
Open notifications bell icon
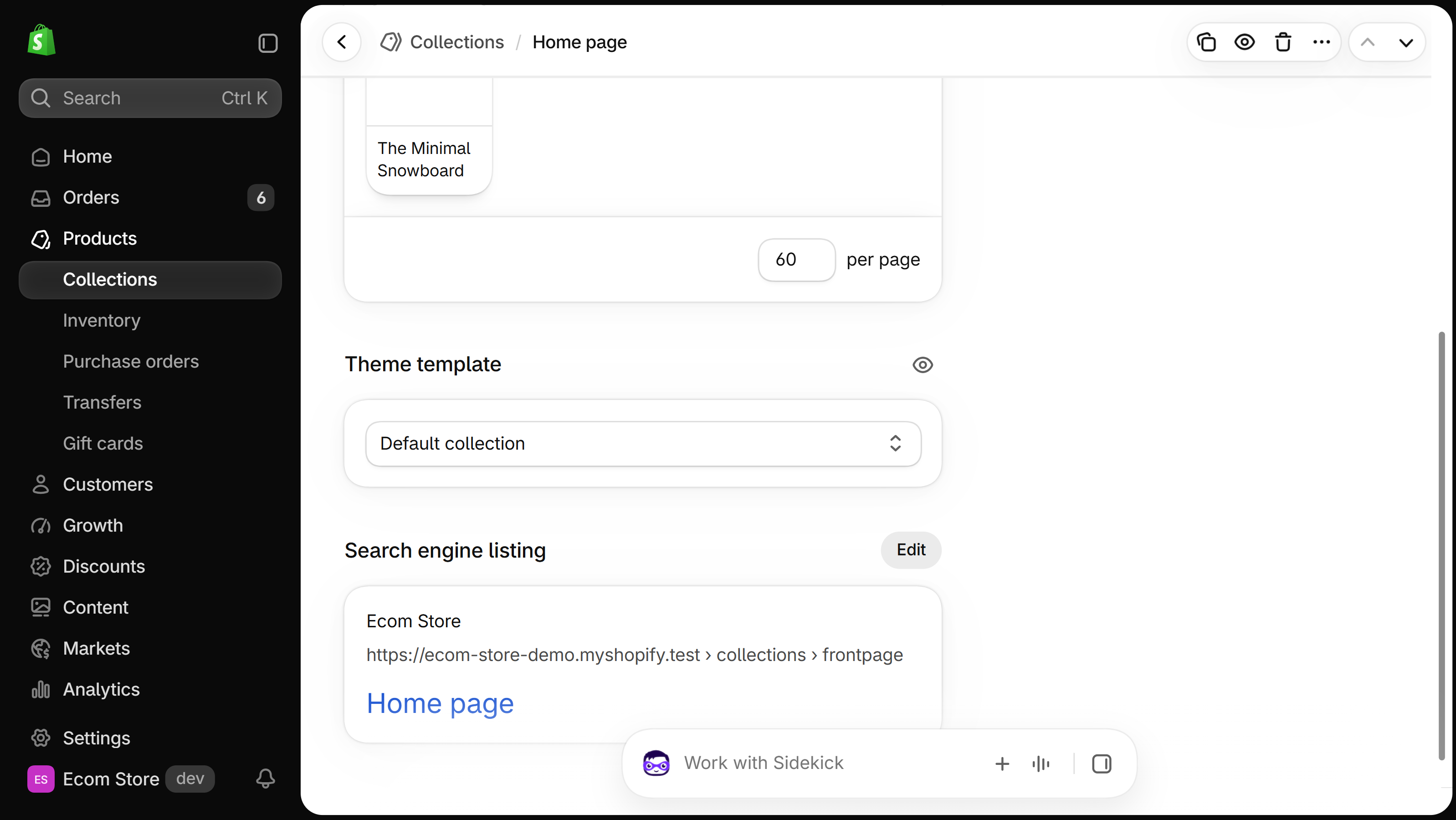(266, 779)
